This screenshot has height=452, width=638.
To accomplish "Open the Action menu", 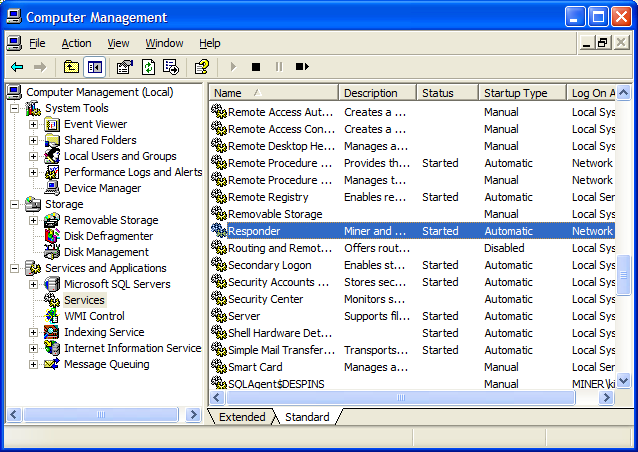I will (76, 43).
